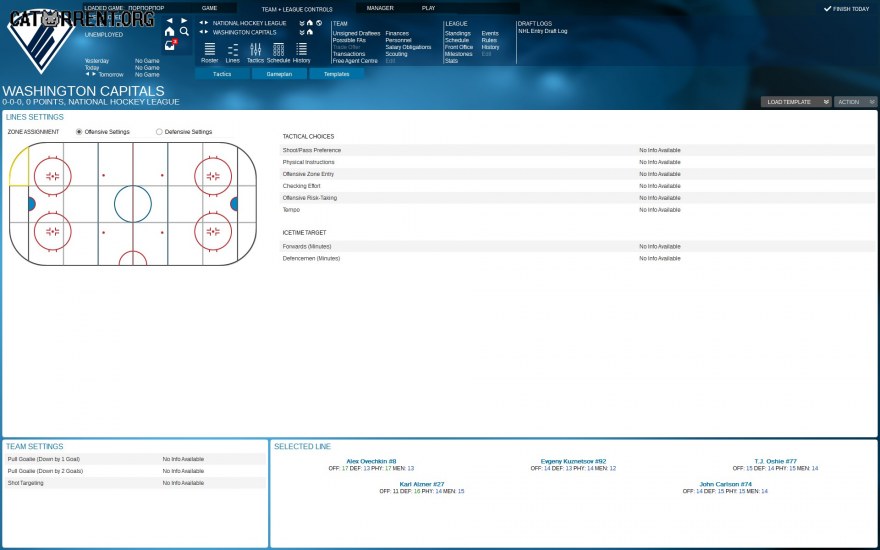Click the Shoot/Pass Preference row
Image resolution: width=880 pixels, height=550 pixels.
tap(577, 150)
